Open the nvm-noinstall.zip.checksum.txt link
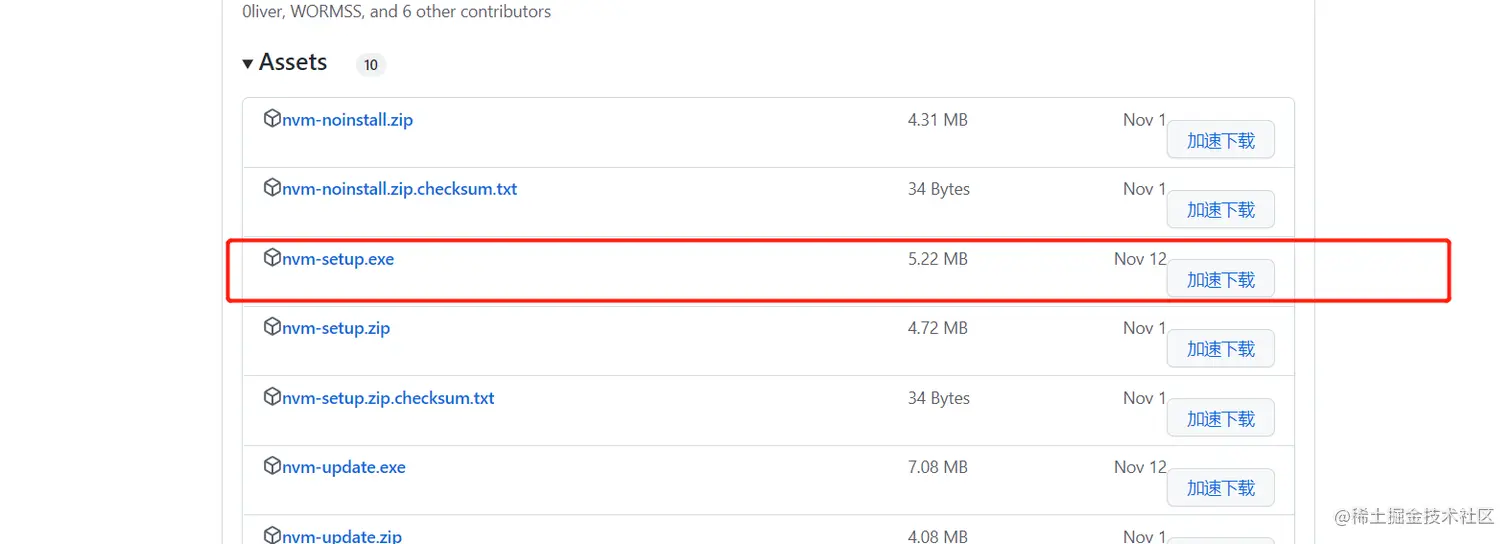This screenshot has height=544, width=1512. click(399, 189)
